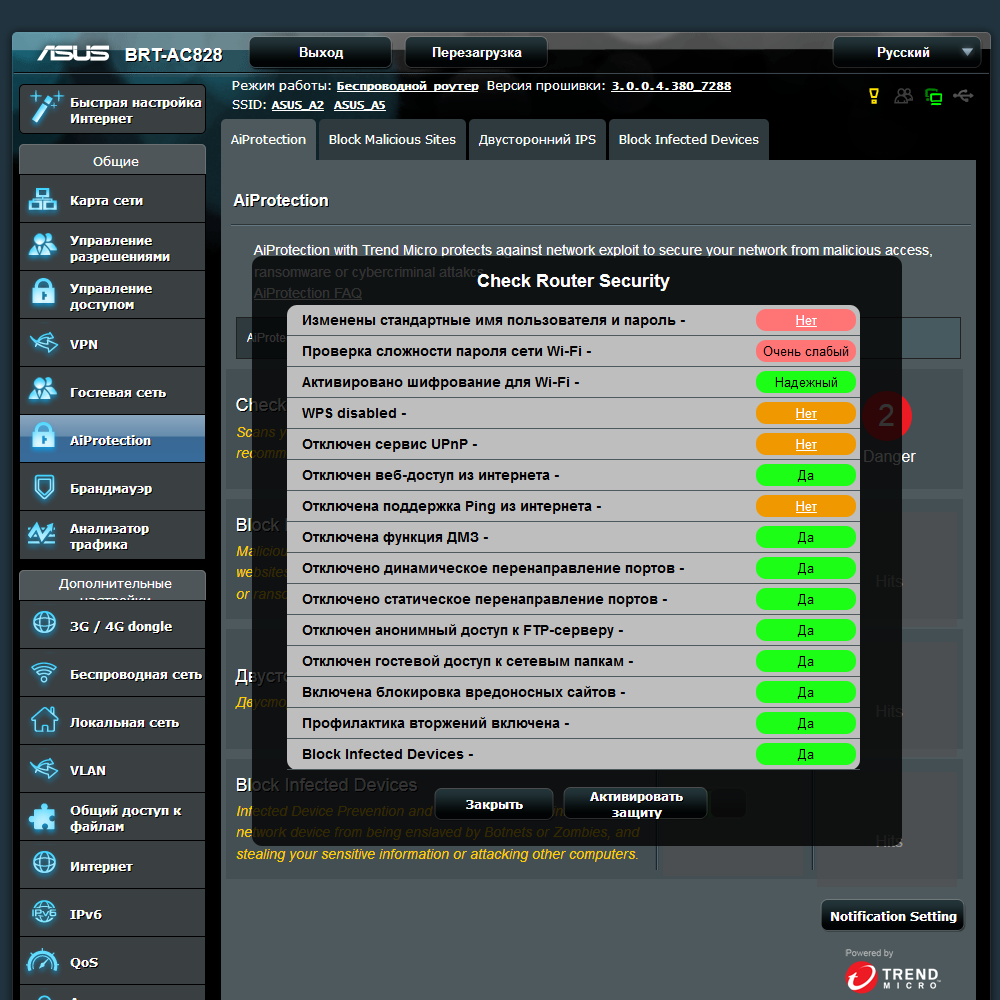
Task: Click the Trend Micro logo
Action: click(x=893, y=976)
